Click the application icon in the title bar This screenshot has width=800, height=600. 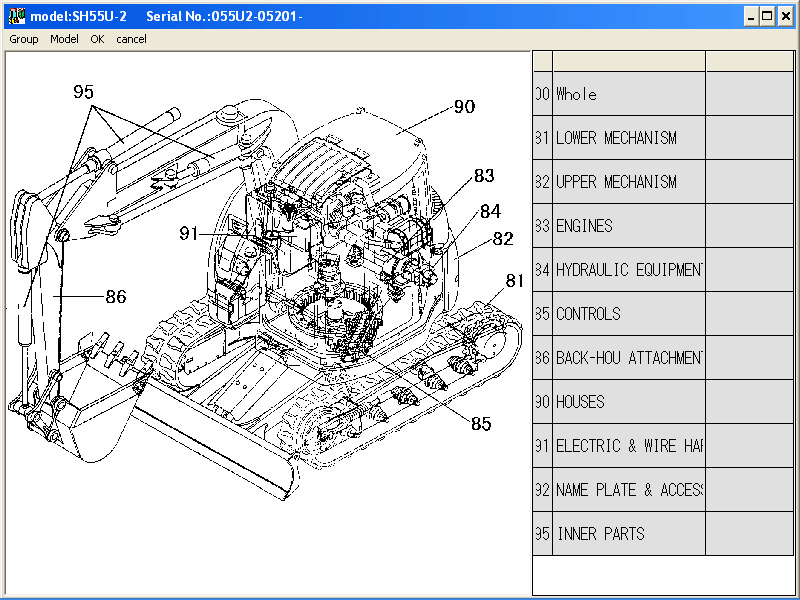pos(15,15)
